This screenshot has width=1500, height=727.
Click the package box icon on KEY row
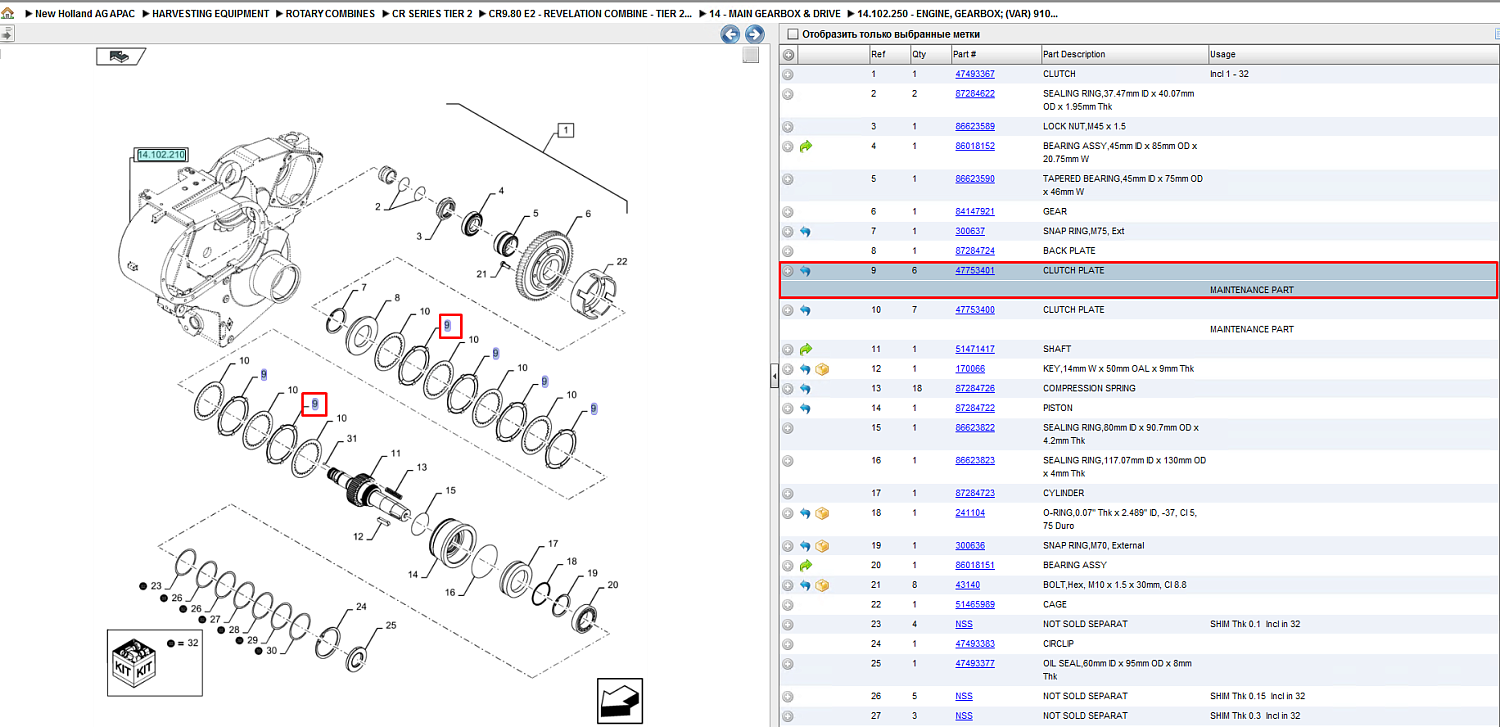tap(822, 369)
